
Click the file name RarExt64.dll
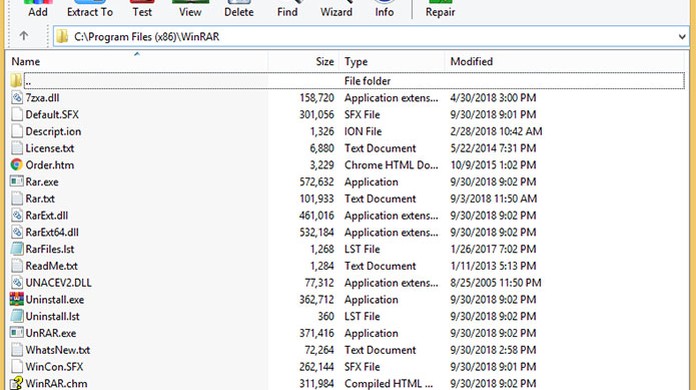click(x=52, y=232)
